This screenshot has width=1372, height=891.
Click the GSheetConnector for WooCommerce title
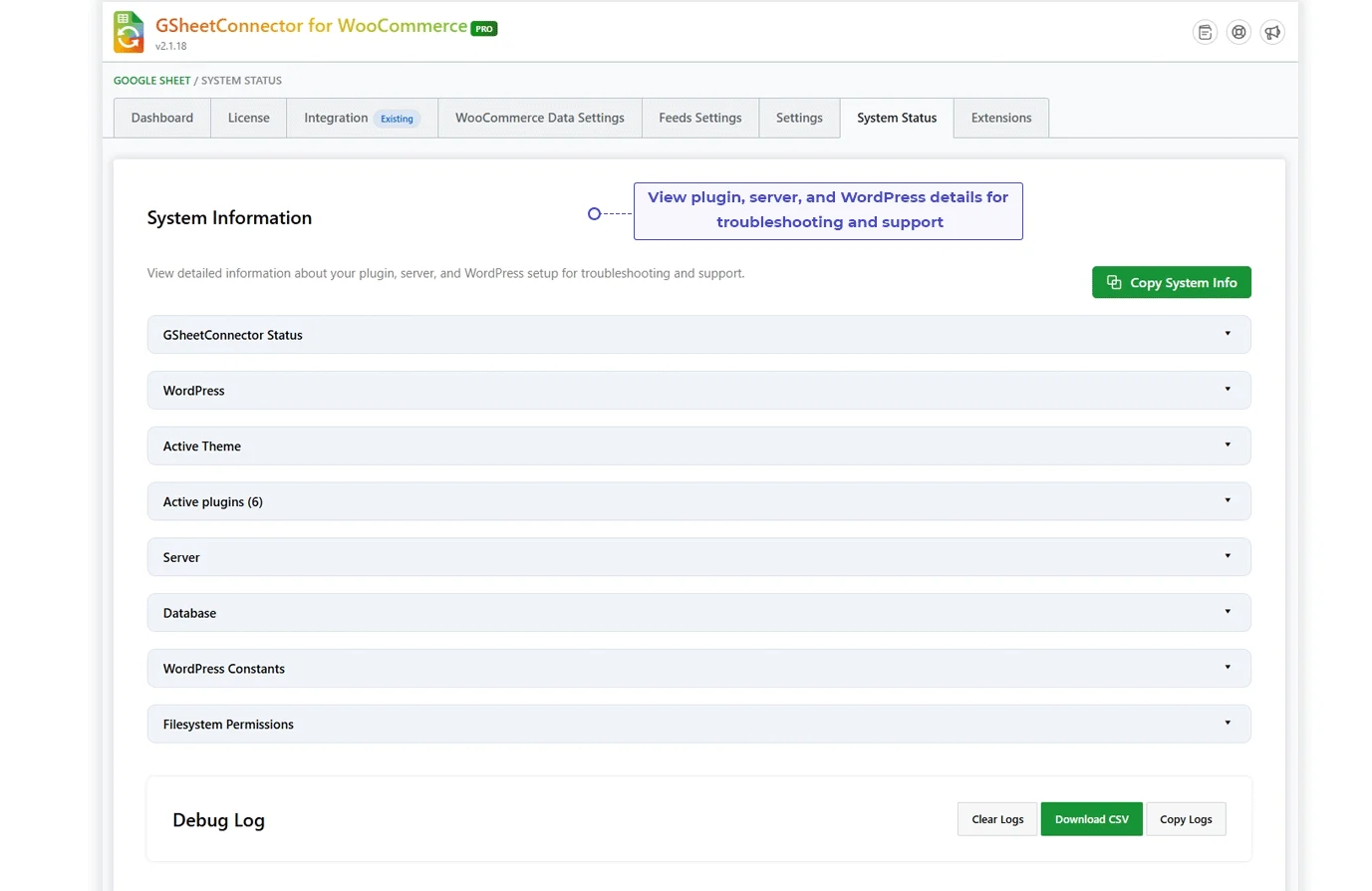[311, 26]
